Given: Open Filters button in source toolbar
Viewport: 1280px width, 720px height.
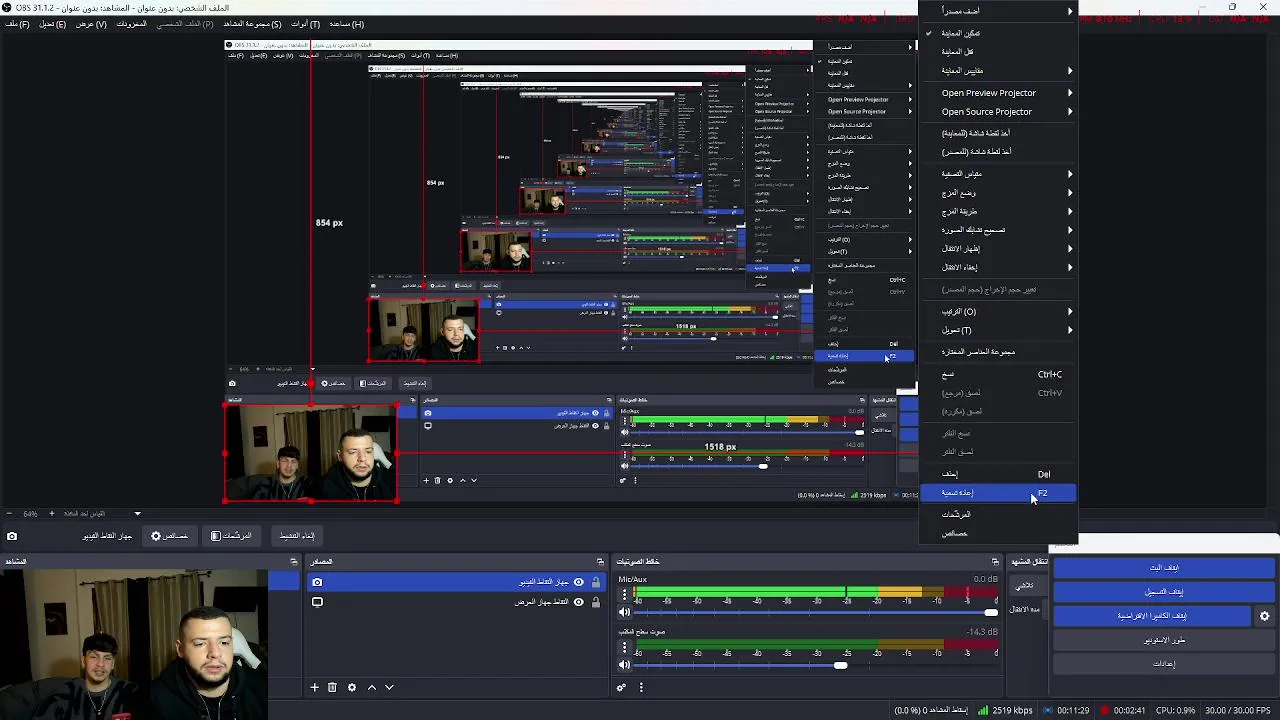Looking at the screenshot, I should 231,536.
